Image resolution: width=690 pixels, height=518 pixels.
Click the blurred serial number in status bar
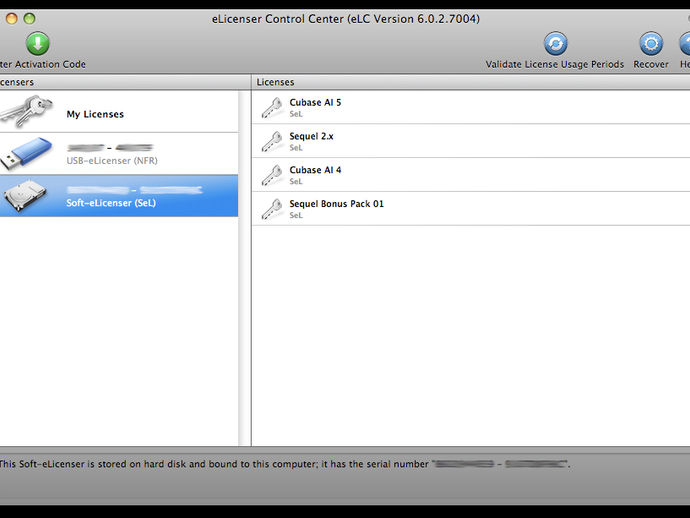500,464
